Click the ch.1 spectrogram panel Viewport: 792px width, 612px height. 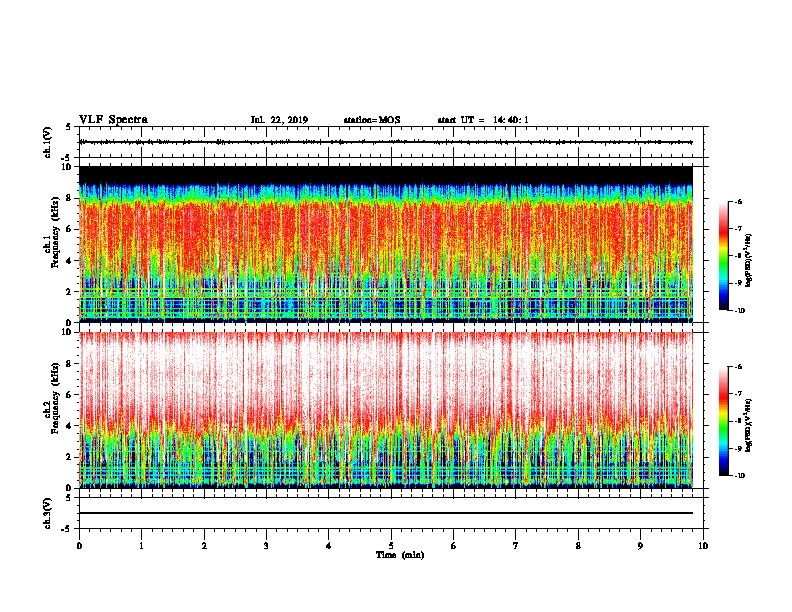tap(386, 244)
